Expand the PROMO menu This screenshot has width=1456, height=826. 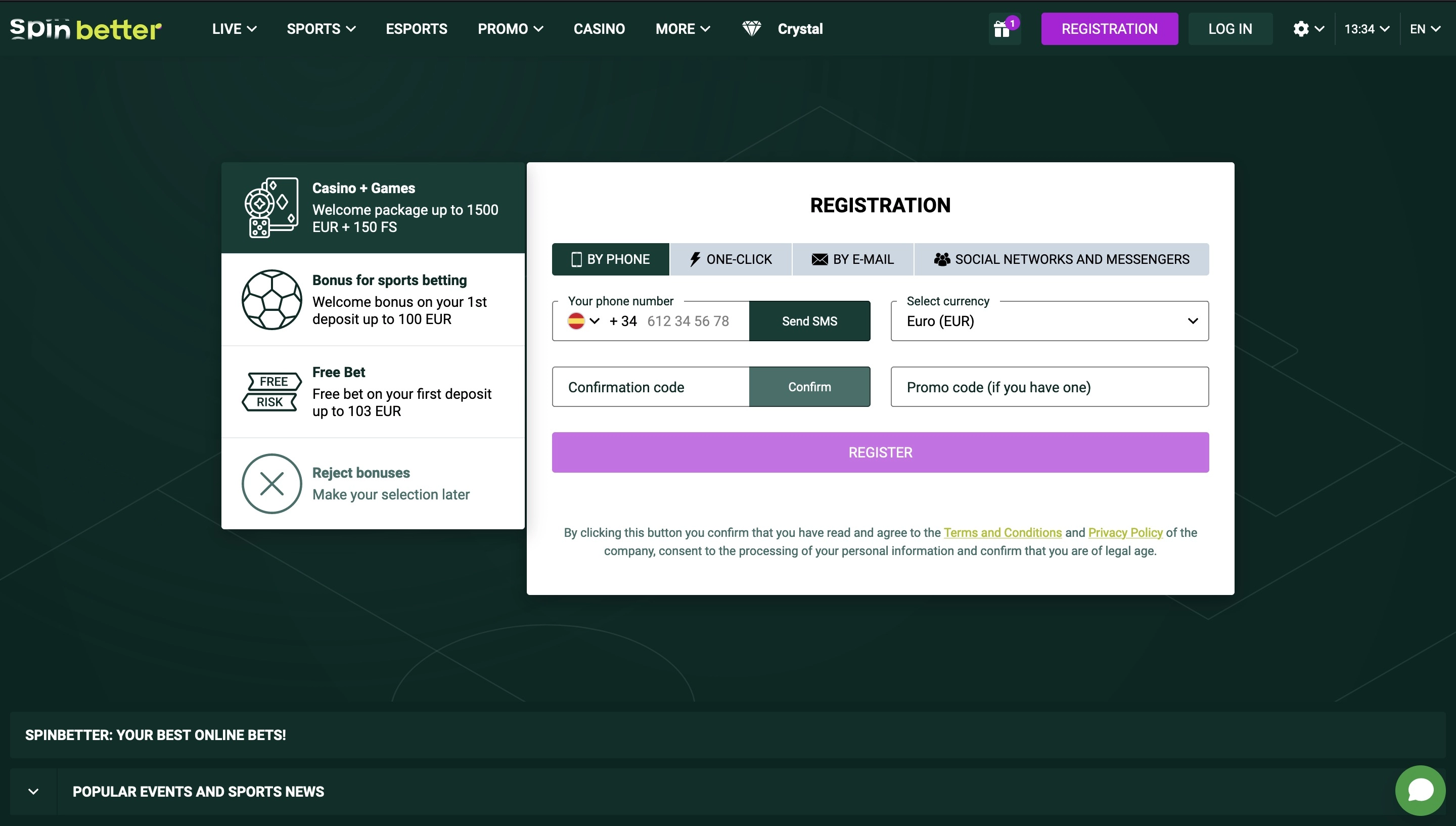pyautogui.click(x=511, y=29)
